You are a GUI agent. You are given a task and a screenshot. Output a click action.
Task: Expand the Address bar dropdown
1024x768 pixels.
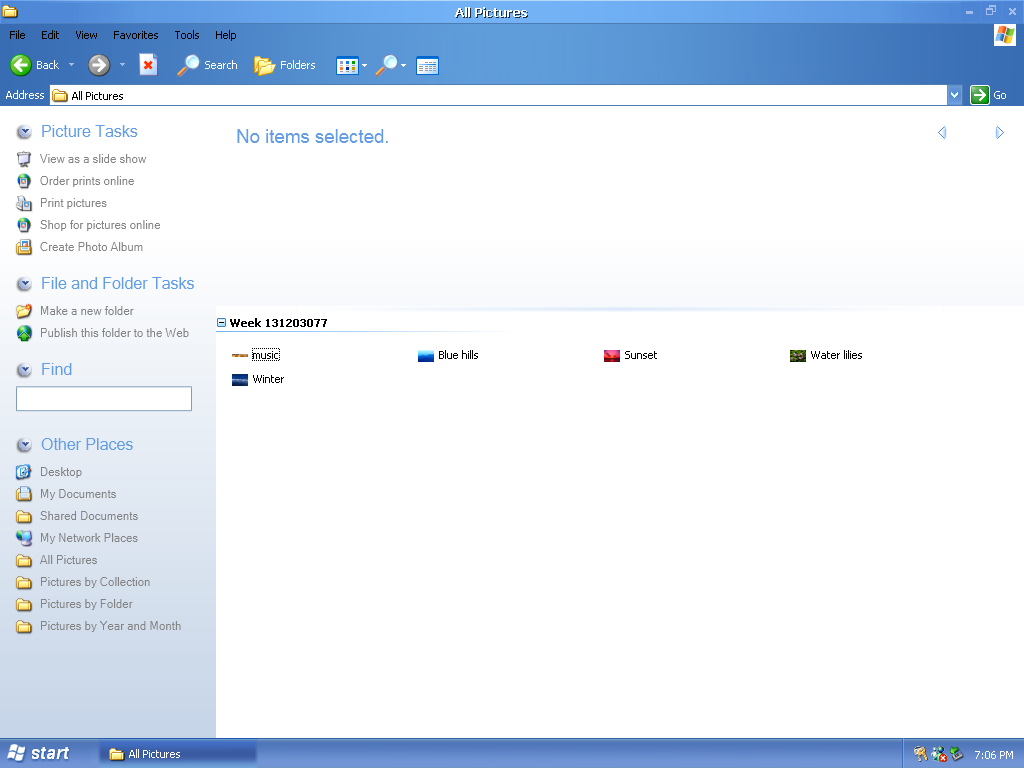point(954,95)
